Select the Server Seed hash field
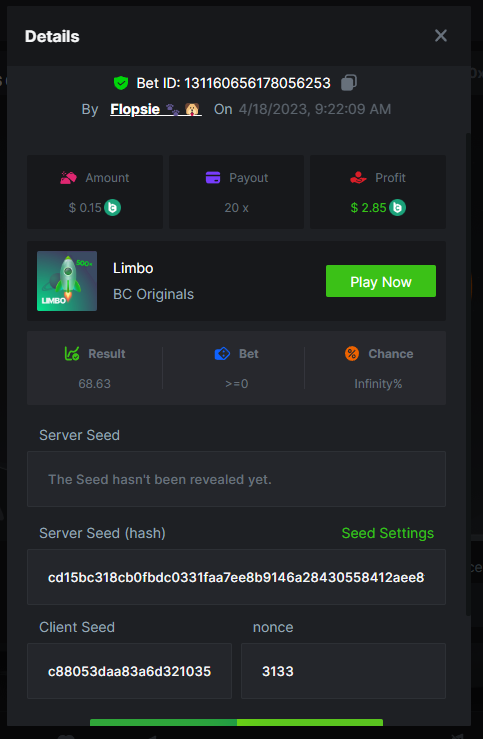Viewport: 483px width, 739px height. (x=237, y=577)
